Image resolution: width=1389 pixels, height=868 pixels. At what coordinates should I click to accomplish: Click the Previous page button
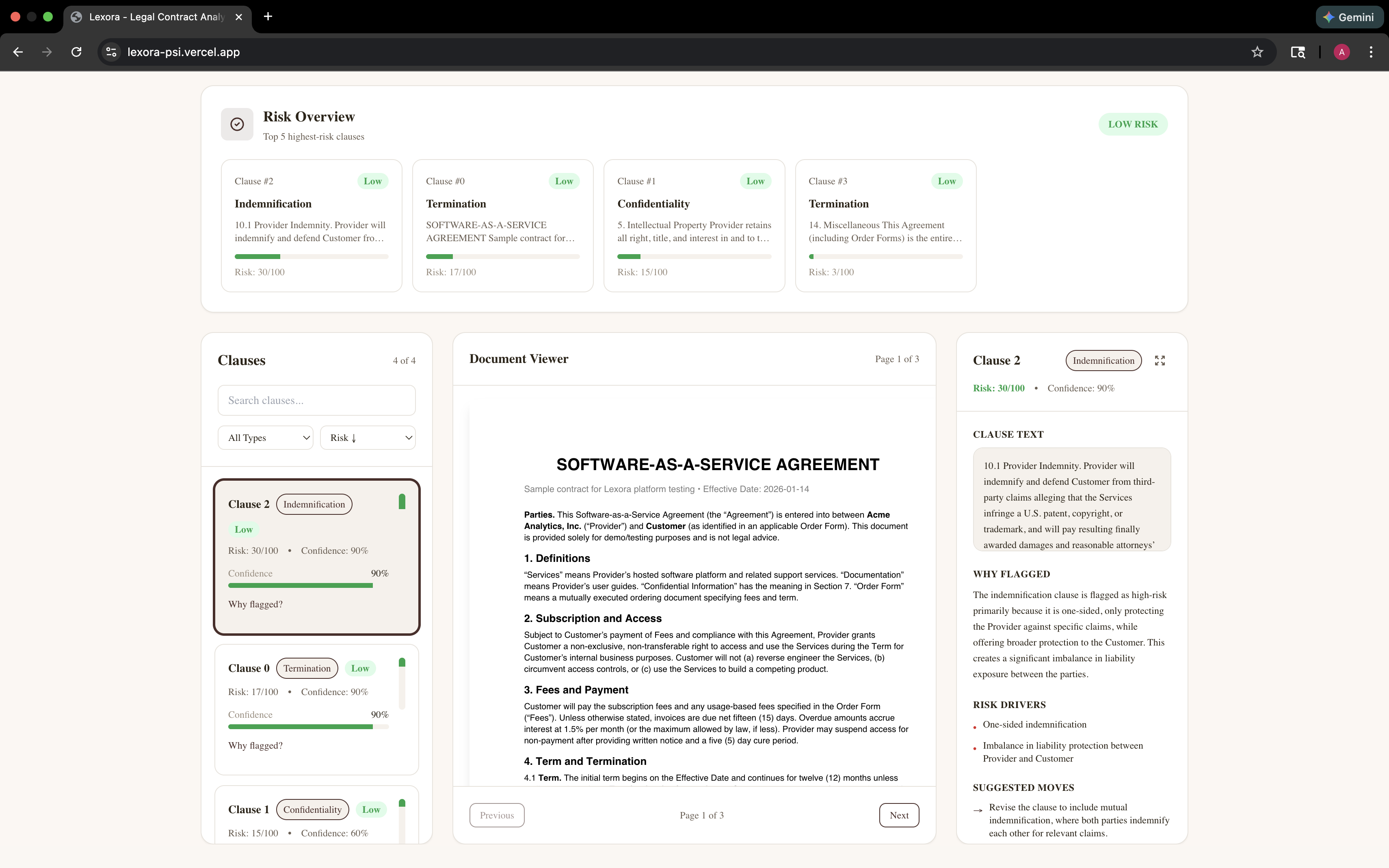pos(497,815)
